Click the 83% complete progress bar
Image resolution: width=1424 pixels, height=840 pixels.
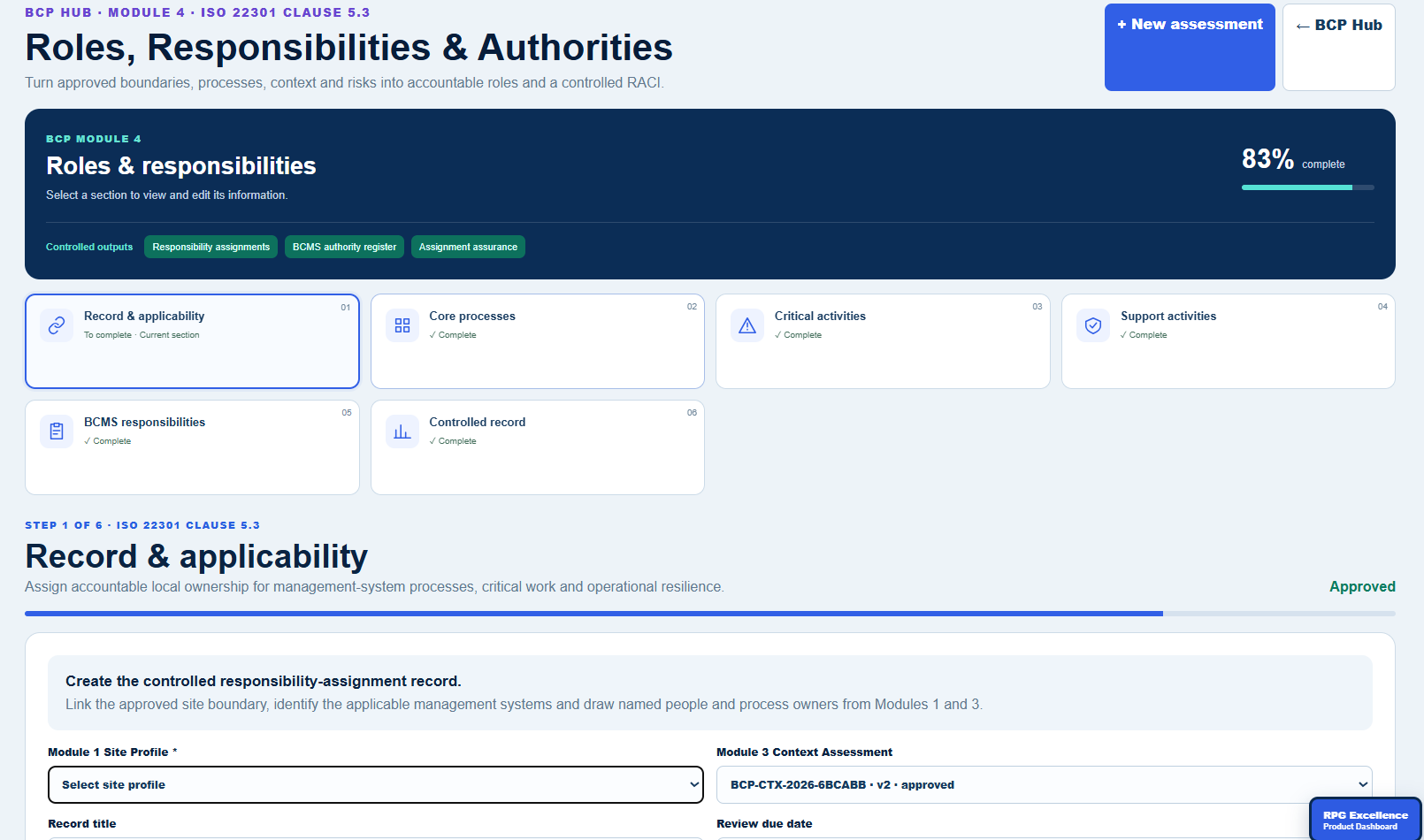(x=1308, y=187)
